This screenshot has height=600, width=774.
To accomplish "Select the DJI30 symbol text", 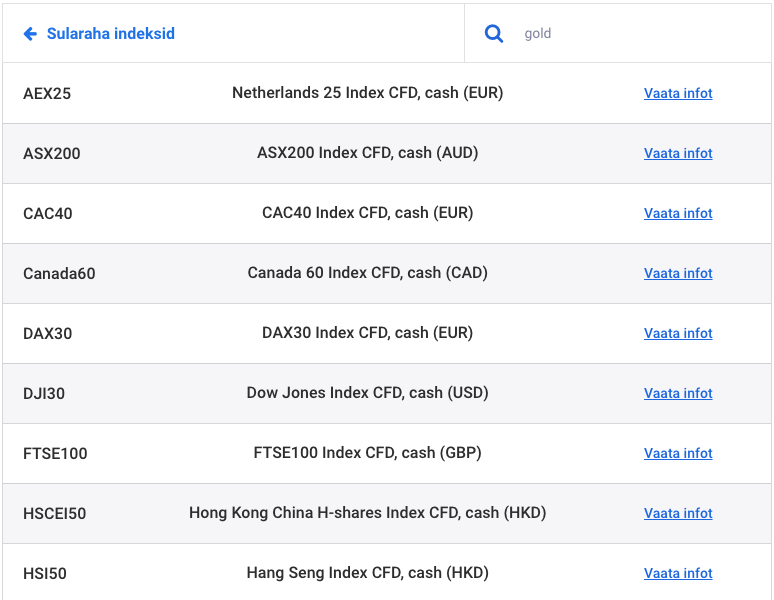I will pyautogui.click(x=44, y=393).
